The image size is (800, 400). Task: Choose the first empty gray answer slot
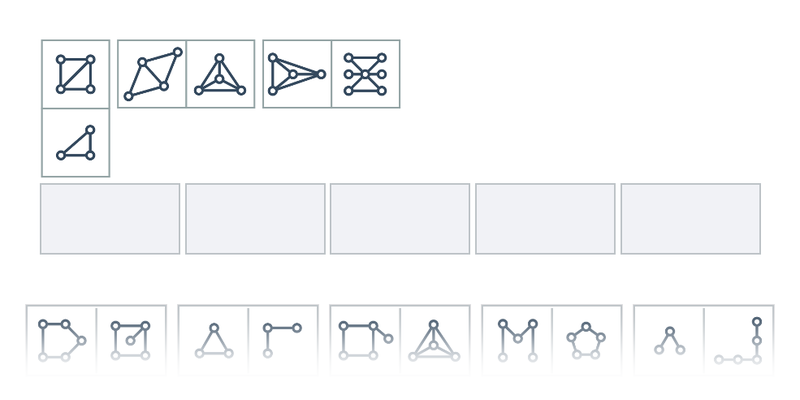pos(110,218)
